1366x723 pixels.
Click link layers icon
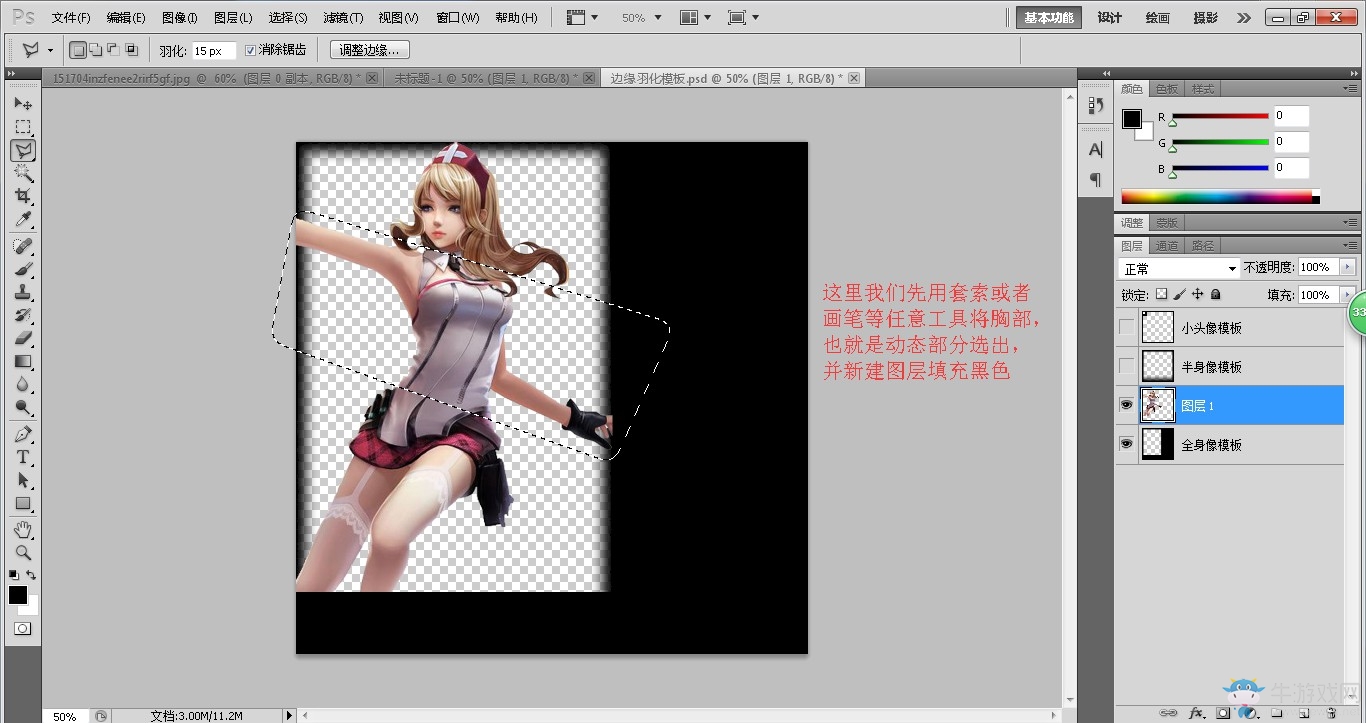tap(1168, 713)
